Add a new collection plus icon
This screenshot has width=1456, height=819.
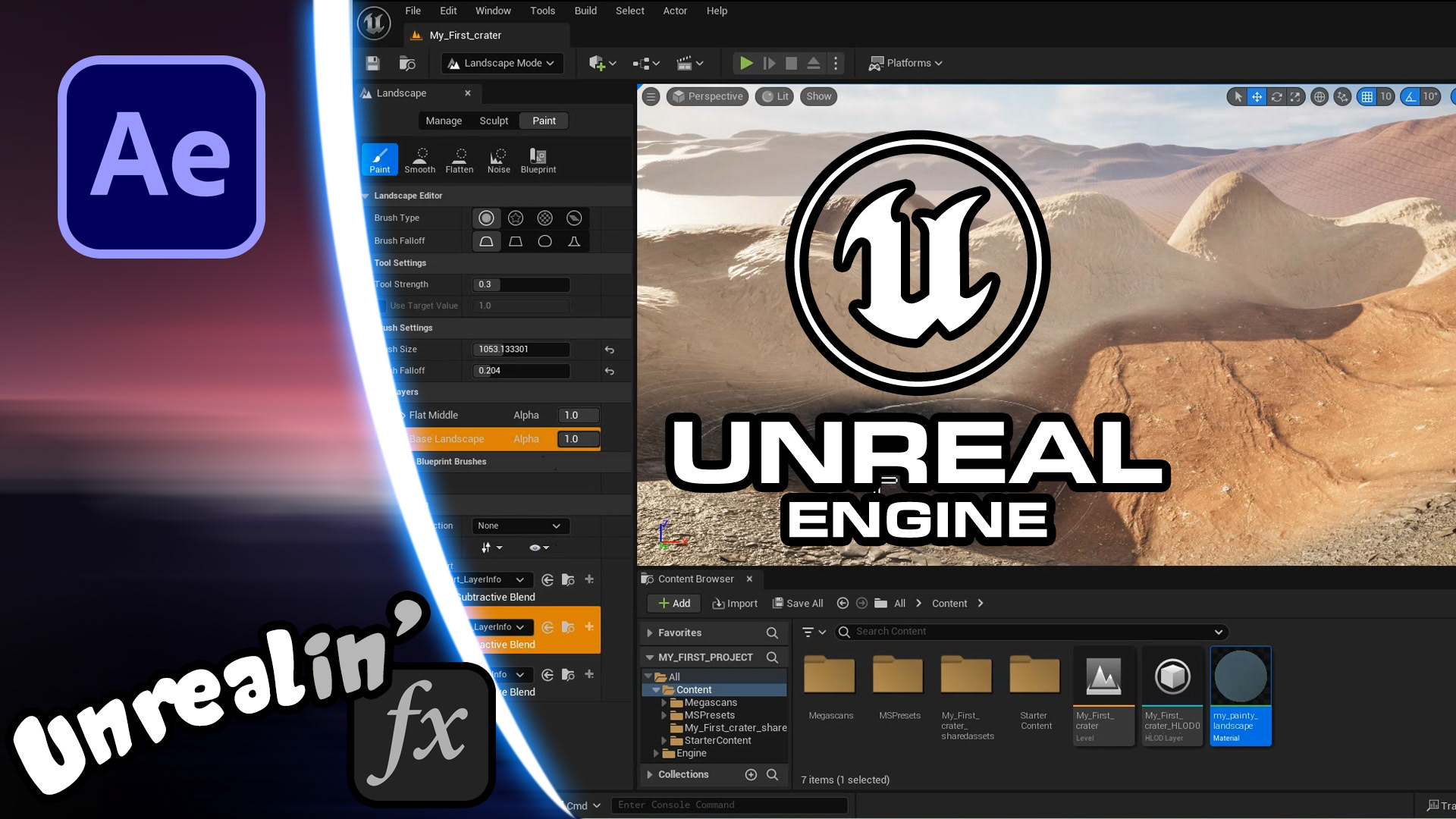click(x=751, y=774)
